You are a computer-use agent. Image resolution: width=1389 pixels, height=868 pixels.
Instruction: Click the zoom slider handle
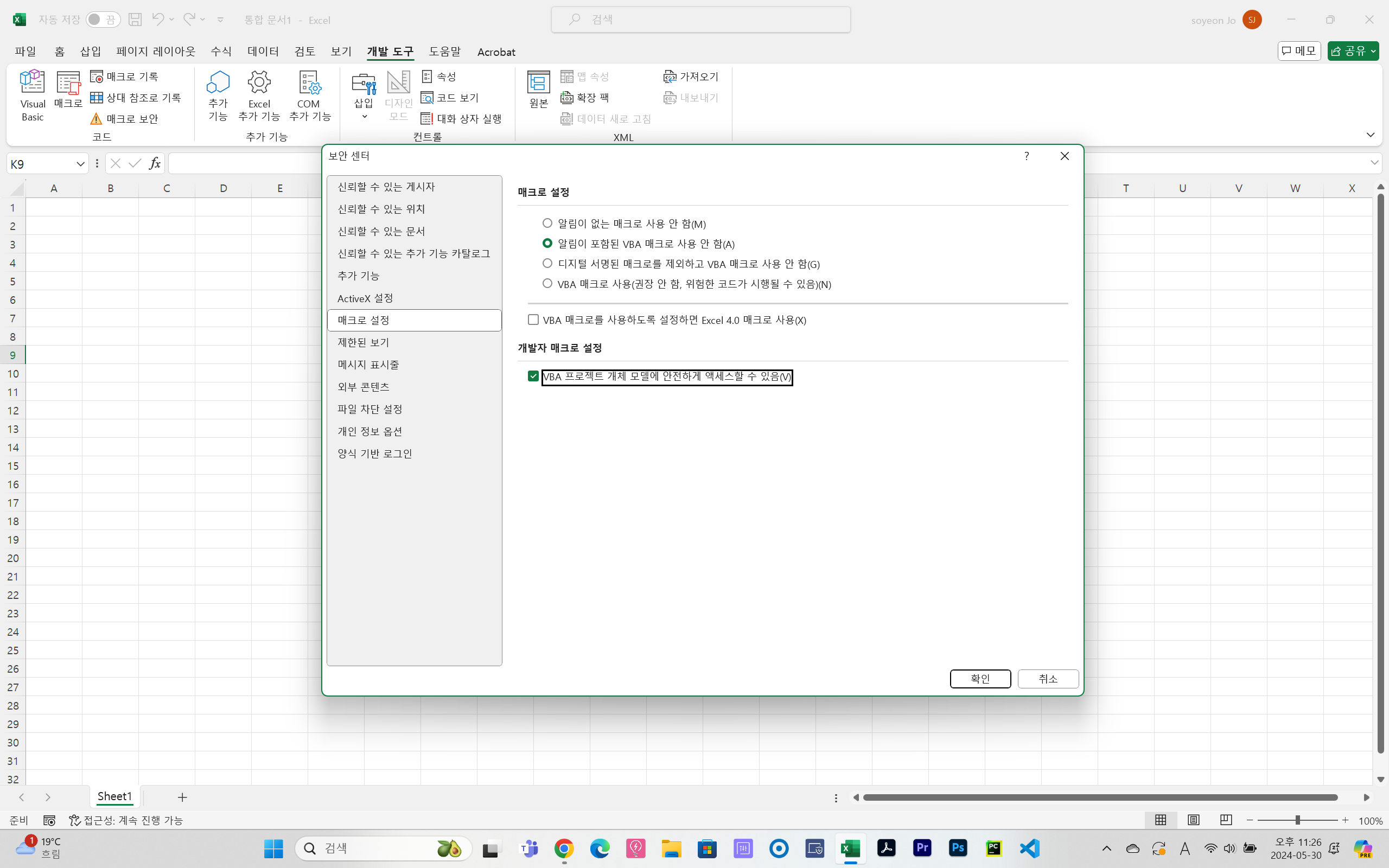[1297, 820]
